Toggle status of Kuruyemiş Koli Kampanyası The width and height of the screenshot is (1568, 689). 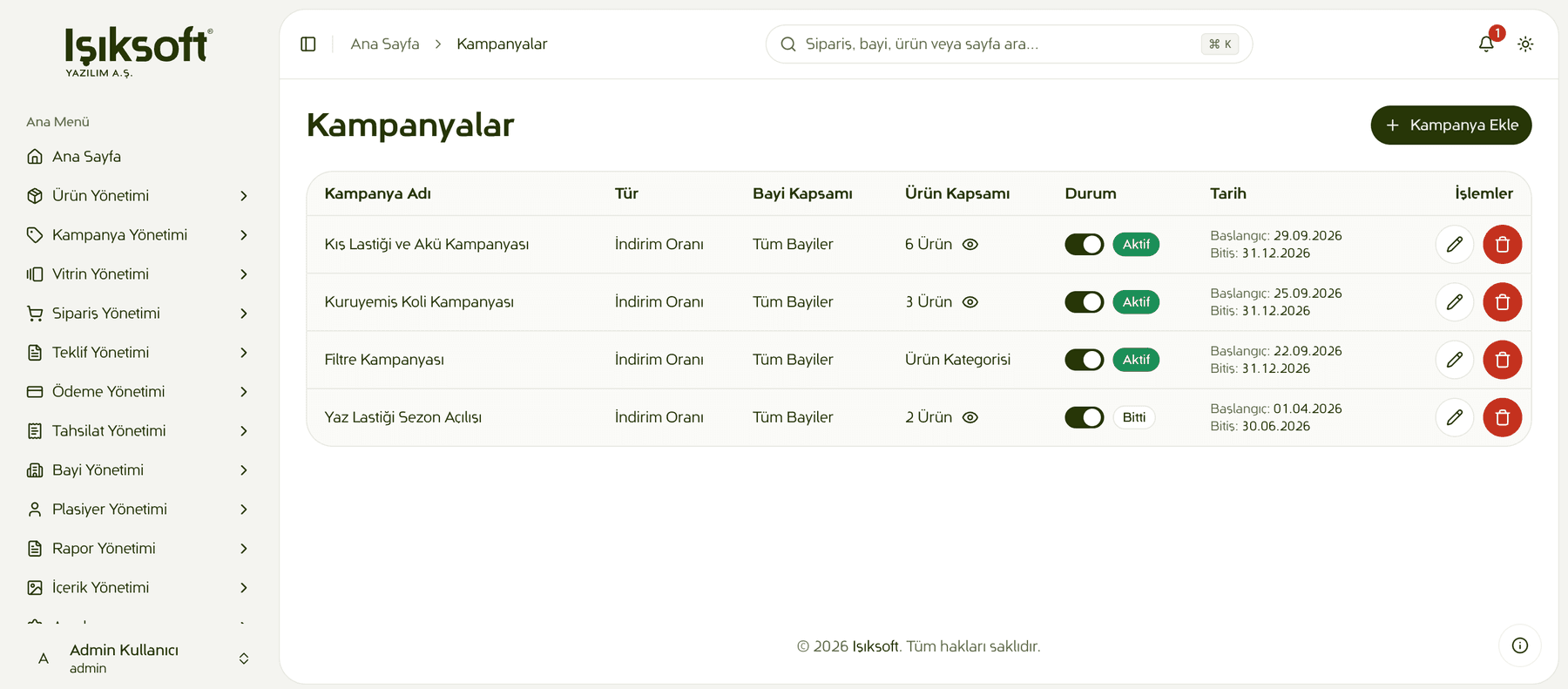pos(1085,301)
